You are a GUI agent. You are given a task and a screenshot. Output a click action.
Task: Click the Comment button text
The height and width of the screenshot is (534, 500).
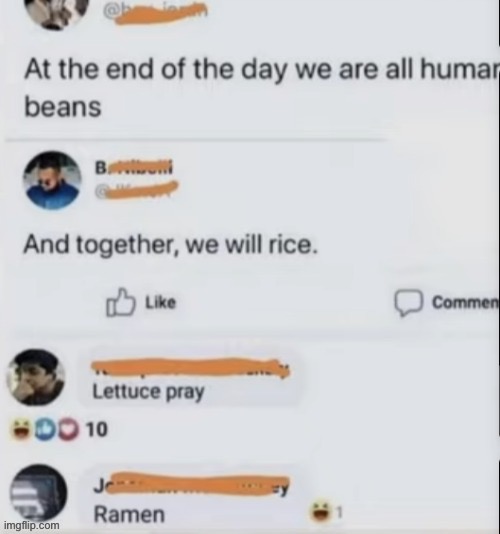click(465, 302)
